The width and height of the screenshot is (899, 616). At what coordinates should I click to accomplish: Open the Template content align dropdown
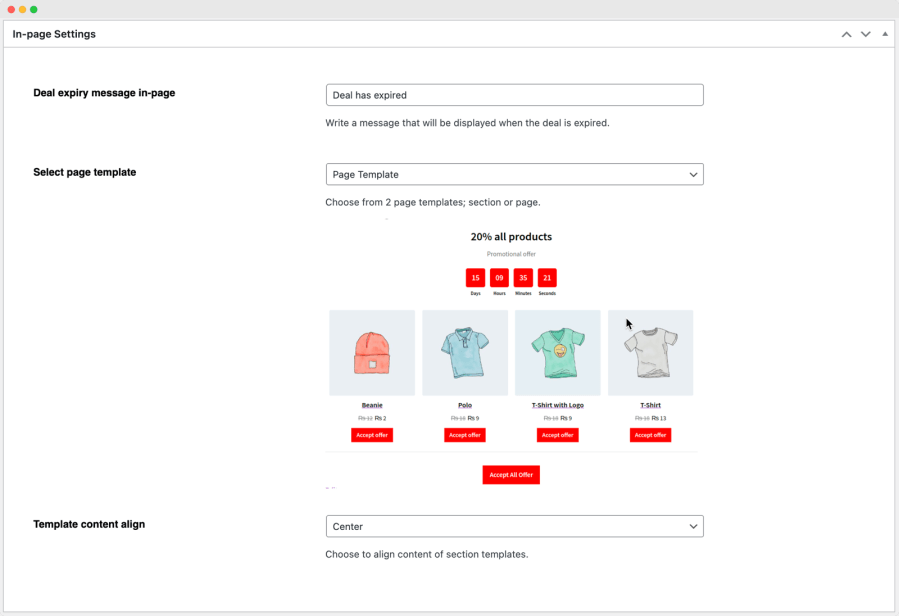click(514, 526)
